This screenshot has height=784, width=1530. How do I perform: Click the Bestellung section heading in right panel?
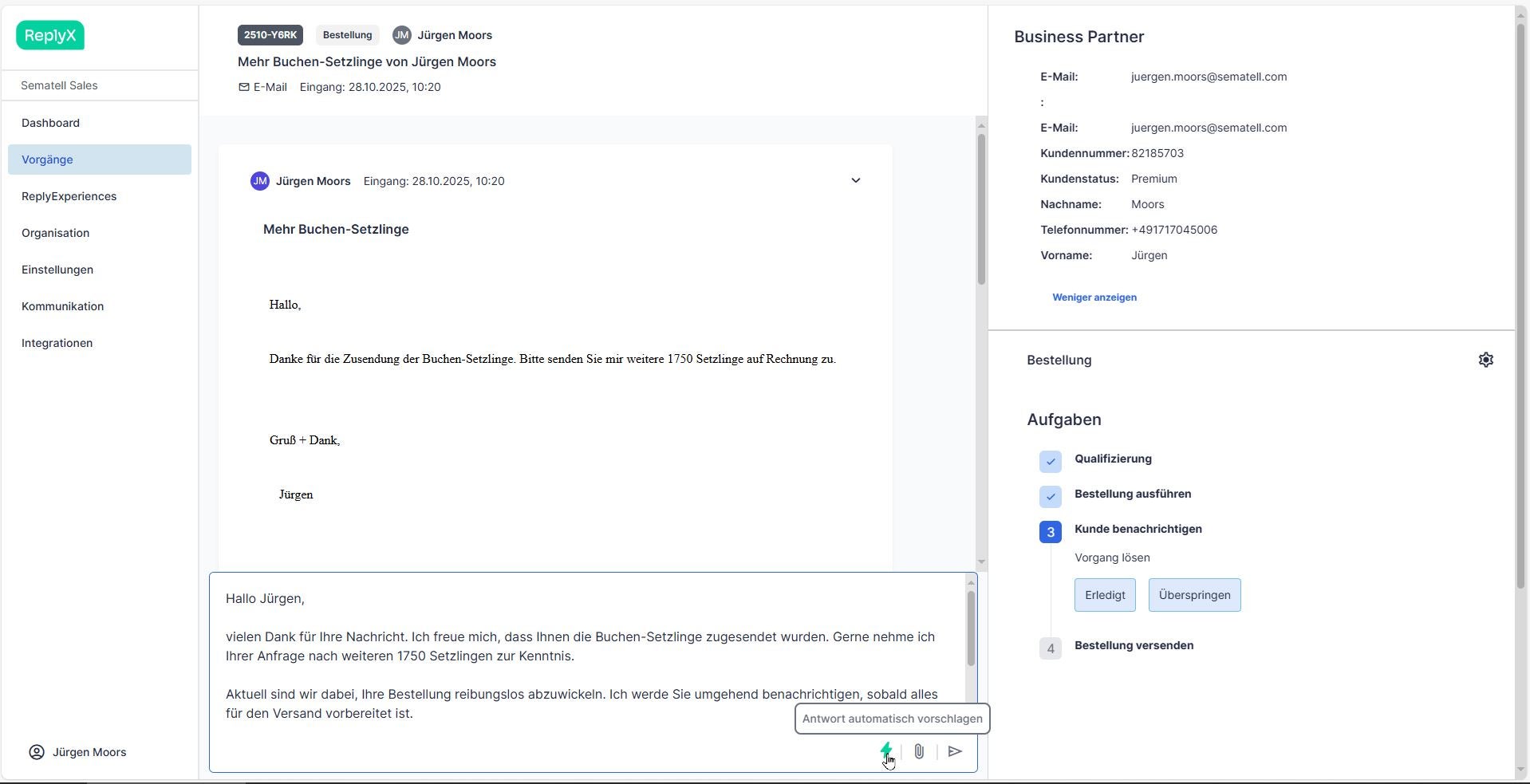click(1059, 360)
